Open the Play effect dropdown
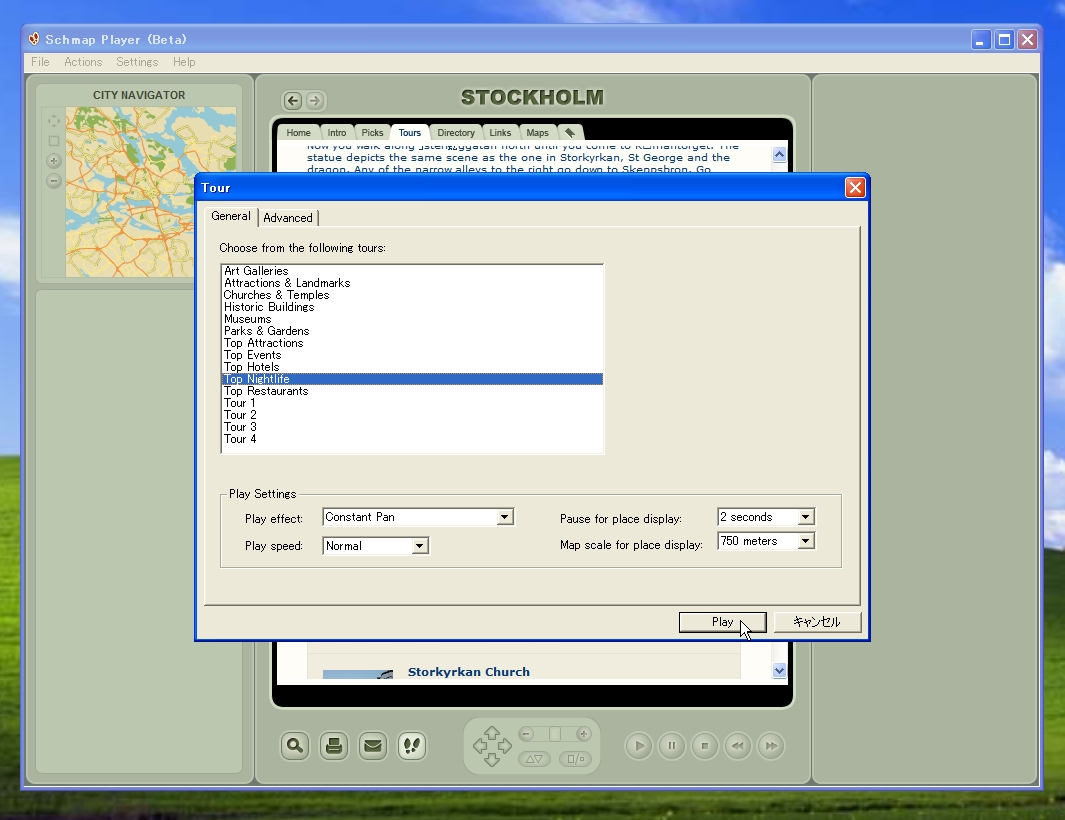Screen dimensions: 1065x820 [x=504, y=517]
